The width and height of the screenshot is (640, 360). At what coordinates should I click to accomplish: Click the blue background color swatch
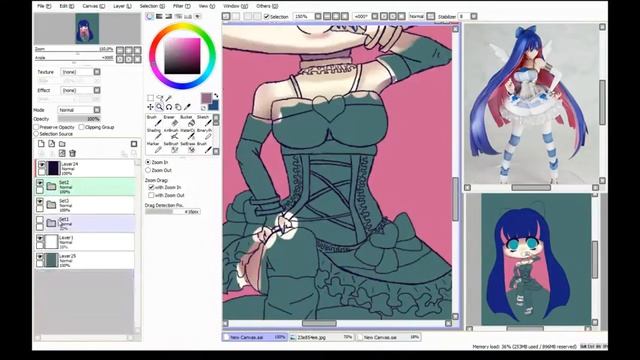(x=213, y=106)
